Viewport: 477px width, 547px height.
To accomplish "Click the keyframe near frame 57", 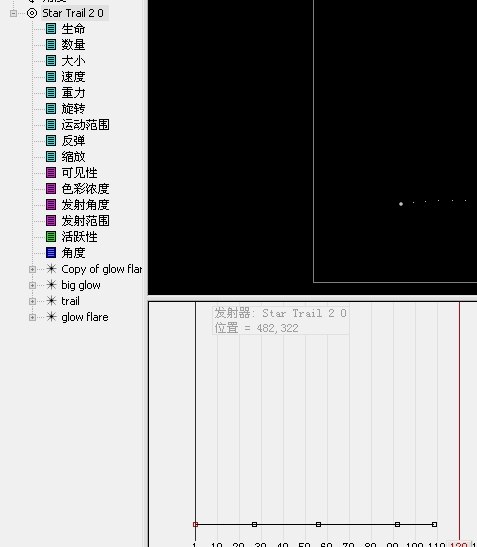I will [x=318, y=524].
